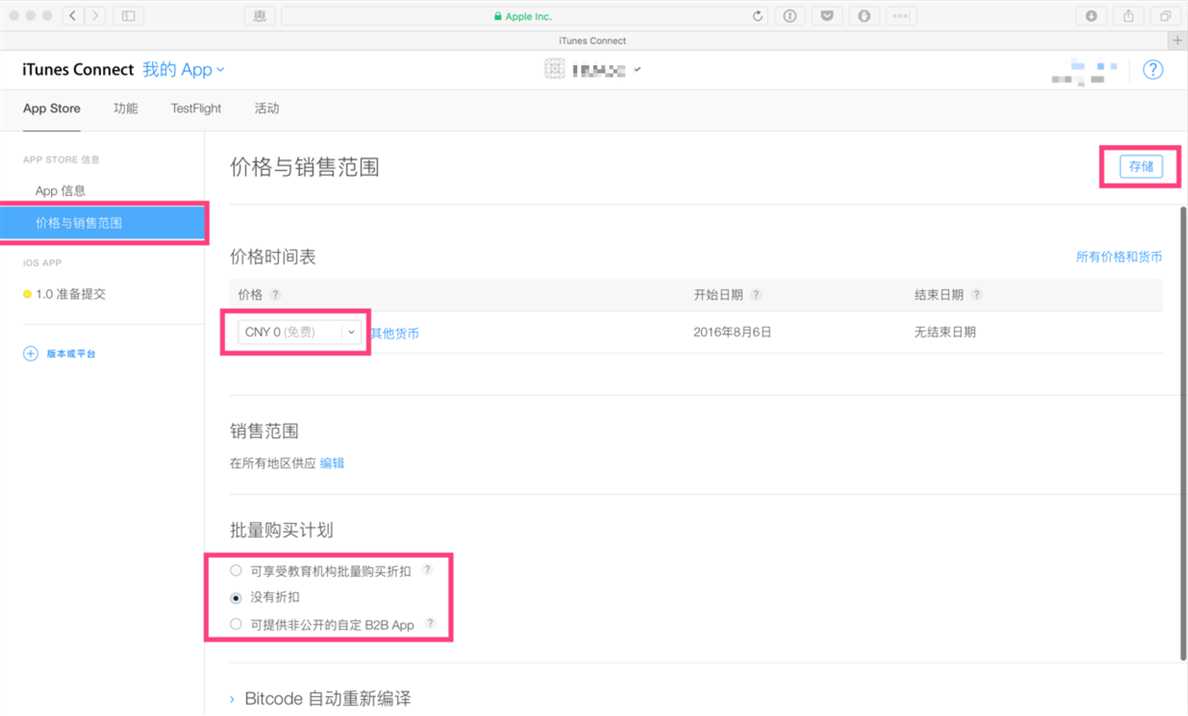This screenshot has width=1188, height=716.
Task: Select the 没有折扣 radio button
Action: coord(236,598)
